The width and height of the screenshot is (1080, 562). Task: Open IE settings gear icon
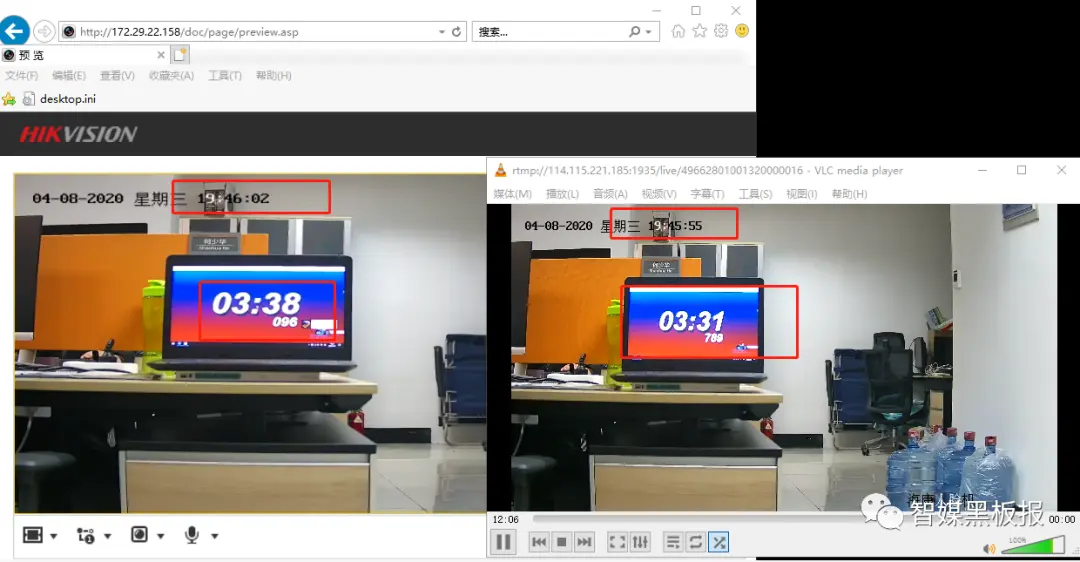click(721, 31)
